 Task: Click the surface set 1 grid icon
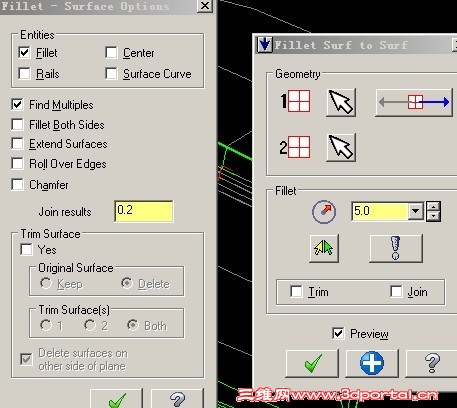click(299, 101)
